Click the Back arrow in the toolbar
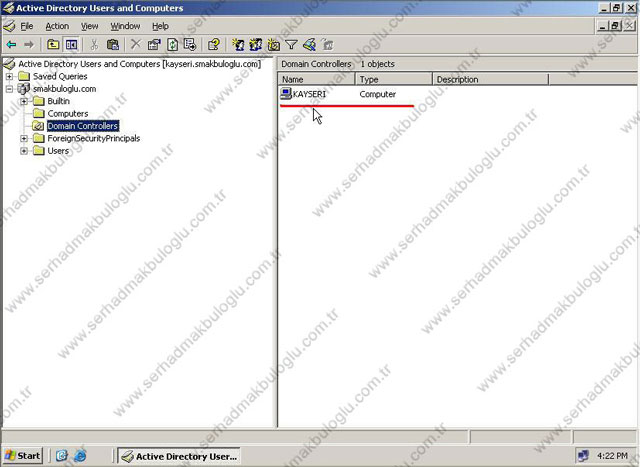Image resolution: width=640 pixels, height=467 pixels. (11, 44)
